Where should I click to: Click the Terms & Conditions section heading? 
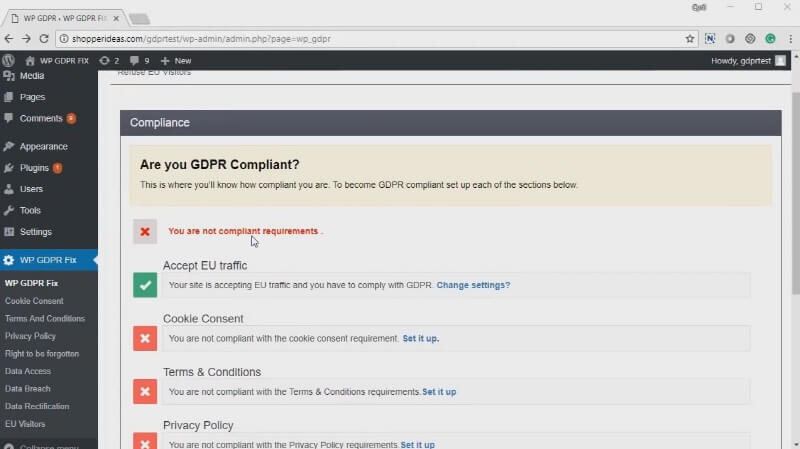coord(212,372)
